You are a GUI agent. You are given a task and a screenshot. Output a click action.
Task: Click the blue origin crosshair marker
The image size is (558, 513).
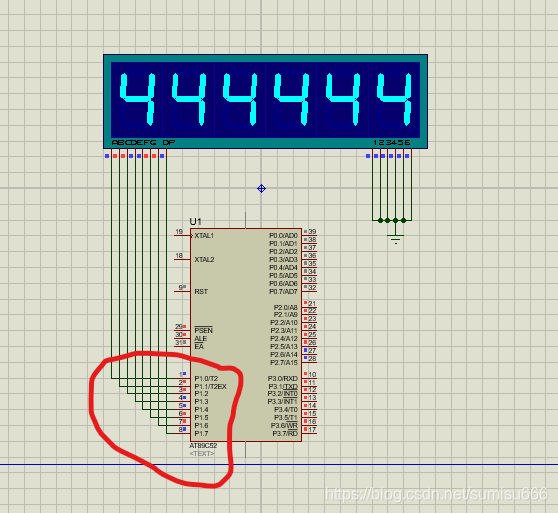[261, 189]
